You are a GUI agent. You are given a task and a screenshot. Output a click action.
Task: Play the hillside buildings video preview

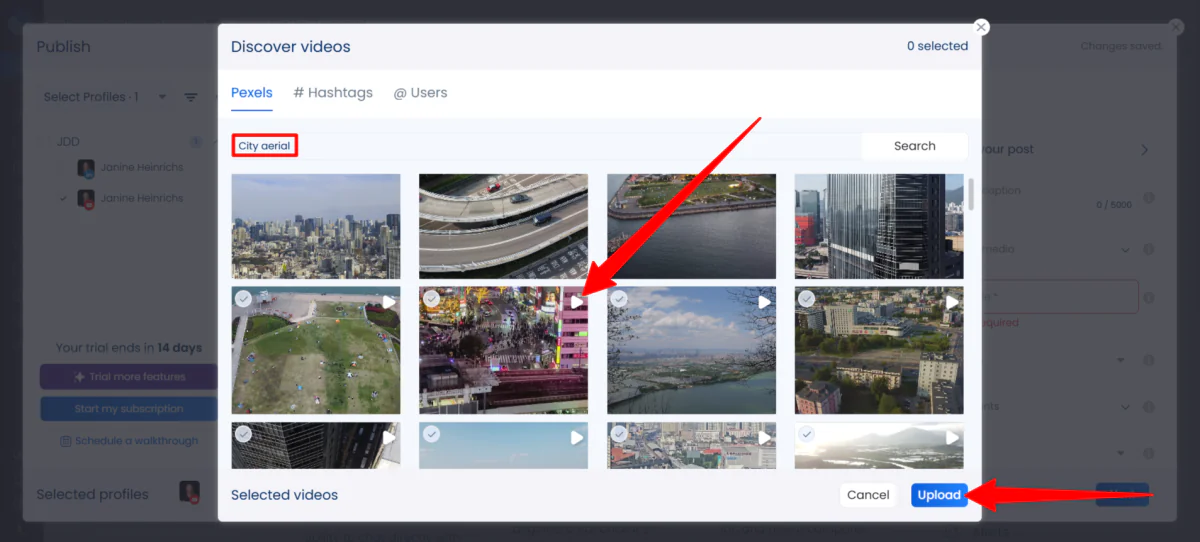952,301
